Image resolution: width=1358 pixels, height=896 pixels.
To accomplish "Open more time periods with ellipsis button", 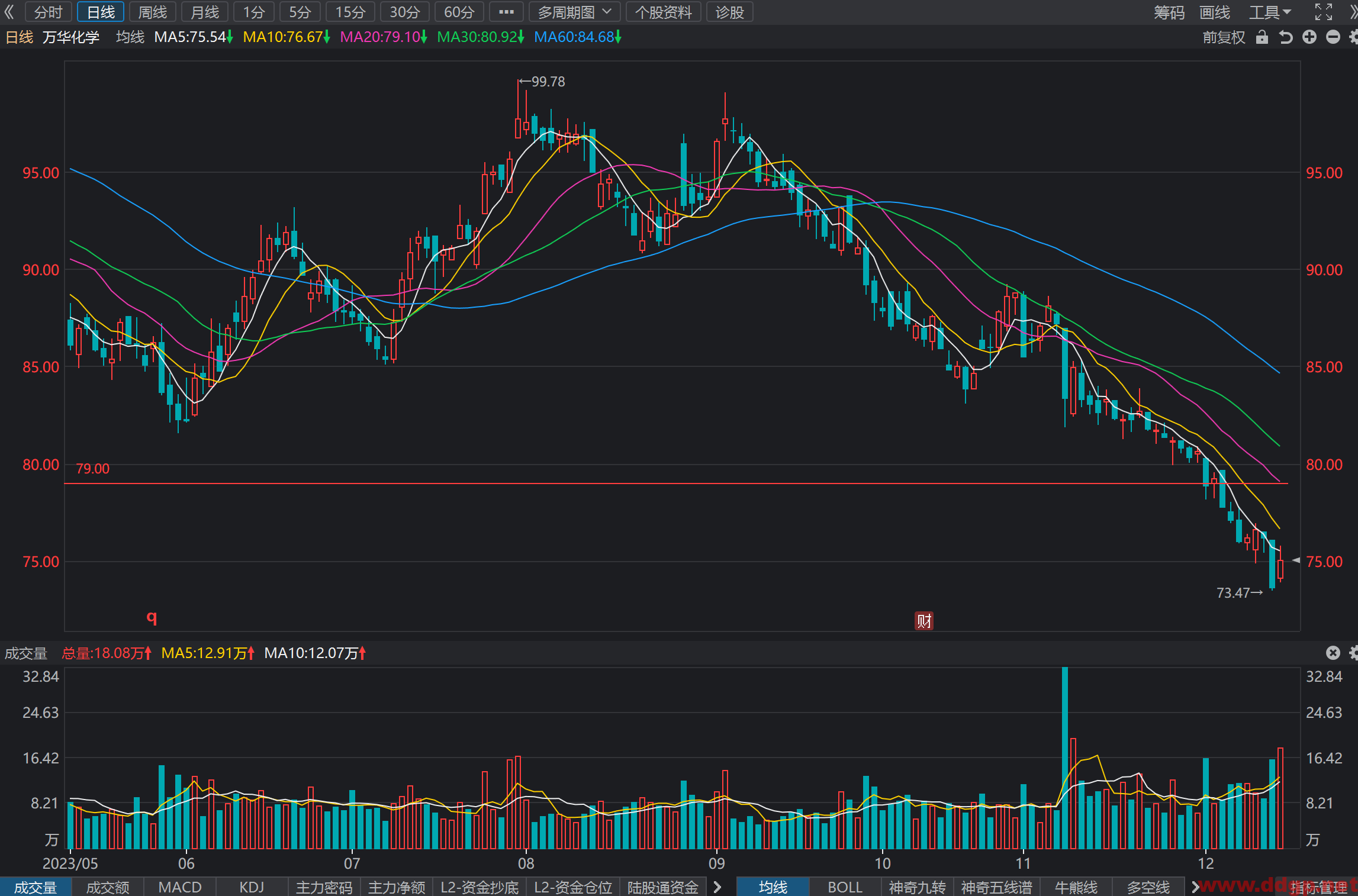I will [506, 12].
